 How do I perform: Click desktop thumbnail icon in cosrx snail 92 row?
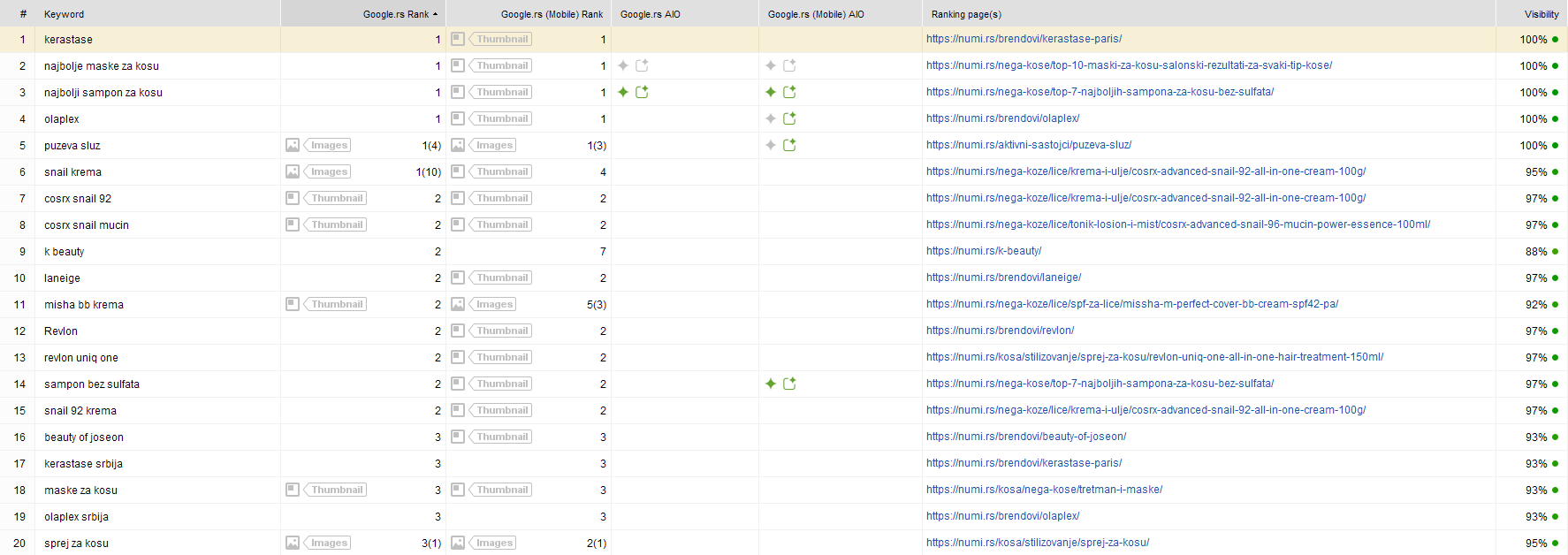(293, 198)
